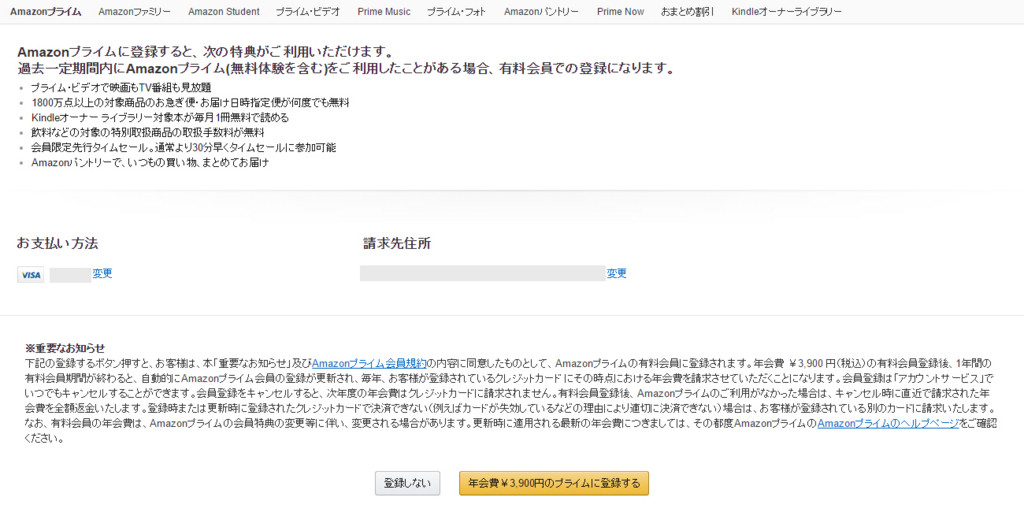Click 年会費¥3,900円のプライムに登録する button
This screenshot has width=1024, height=512.
pyautogui.click(x=554, y=483)
